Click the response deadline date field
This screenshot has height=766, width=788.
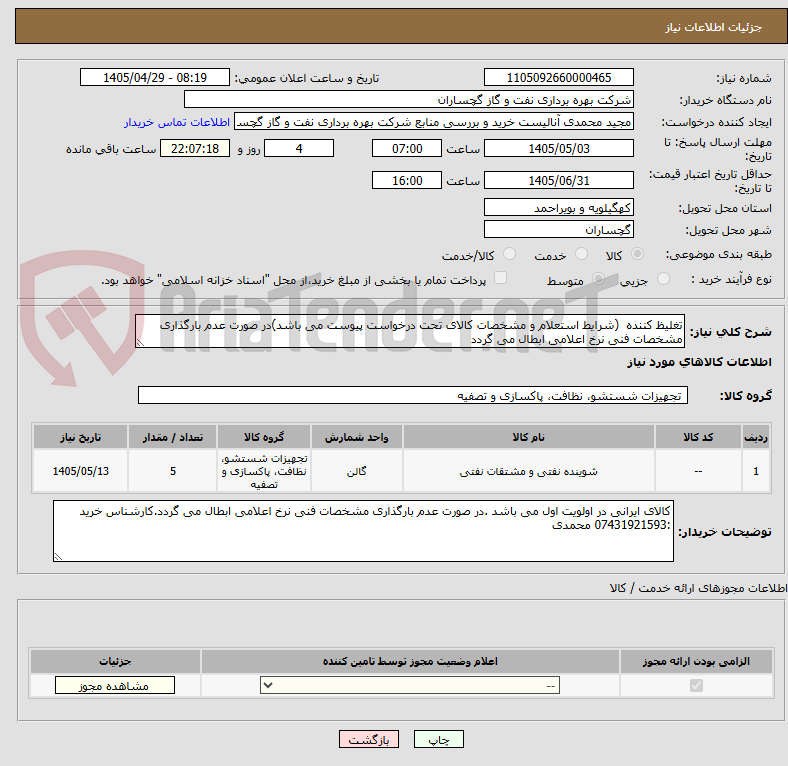click(x=558, y=149)
